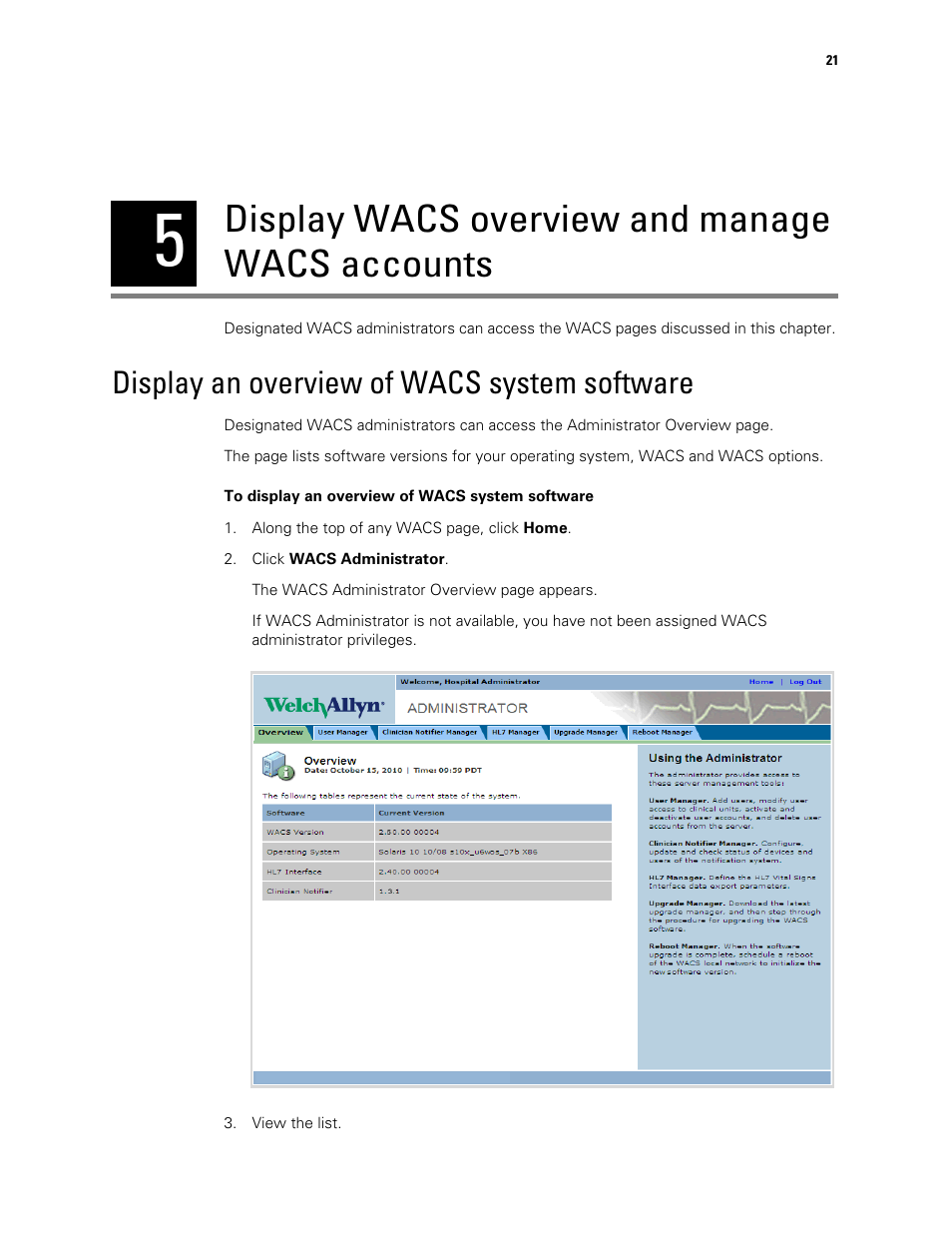Click the Overview date and time line
The height and width of the screenshot is (1233, 952).
(393, 771)
